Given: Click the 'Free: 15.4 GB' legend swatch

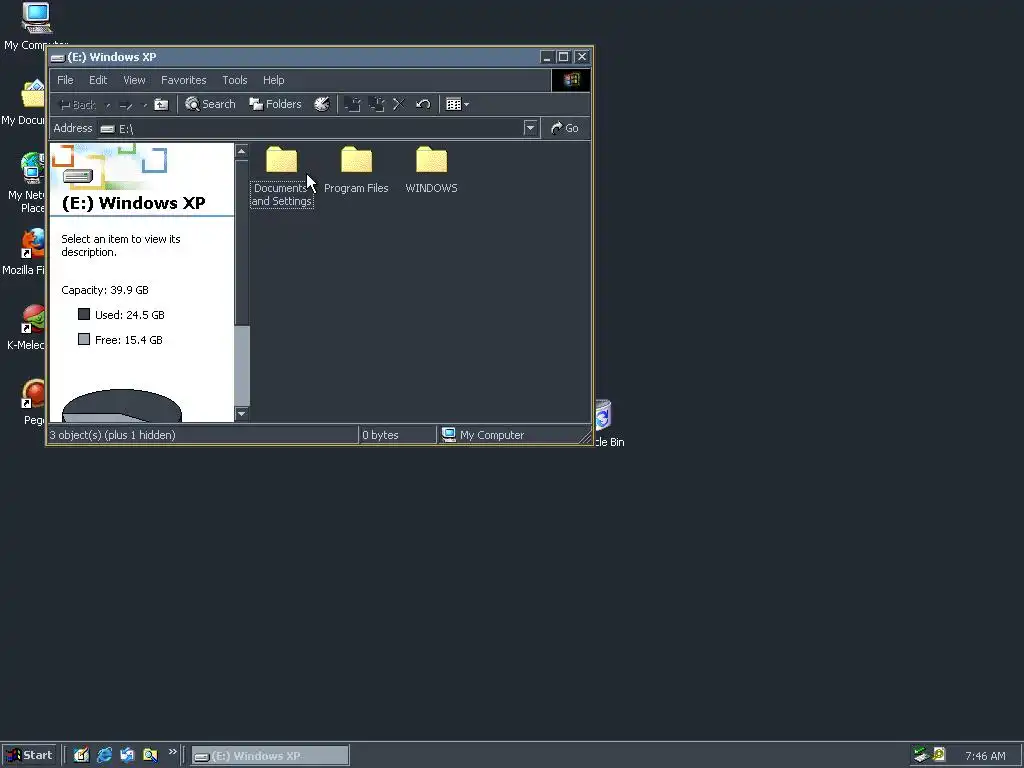Looking at the screenshot, I should [x=84, y=339].
